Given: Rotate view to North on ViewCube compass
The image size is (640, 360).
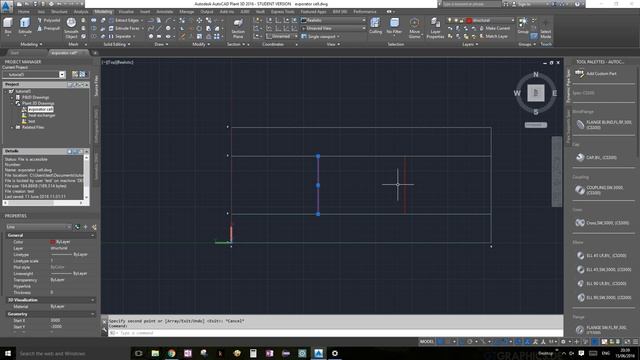Looking at the screenshot, I should (x=536, y=74).
